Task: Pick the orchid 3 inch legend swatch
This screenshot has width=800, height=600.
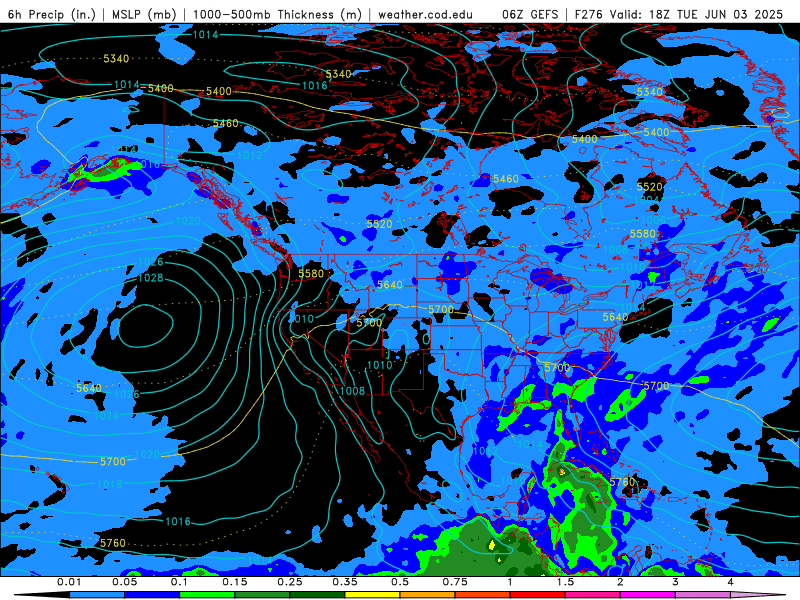Action: click(703, 595)
